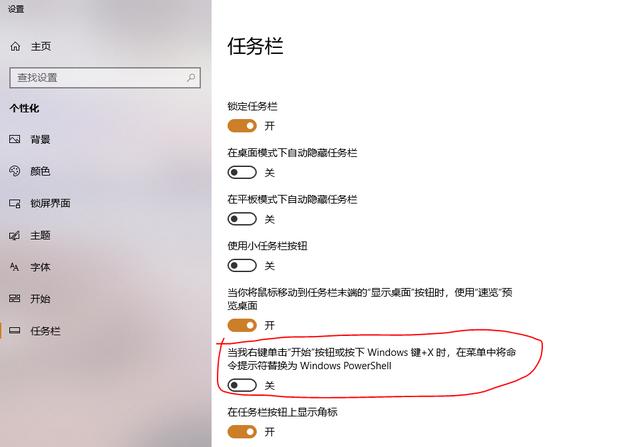Viewport: 640px width, 447px height.
Task: Disable the 速览 preview desktop toggle
Action: [242, 325]
